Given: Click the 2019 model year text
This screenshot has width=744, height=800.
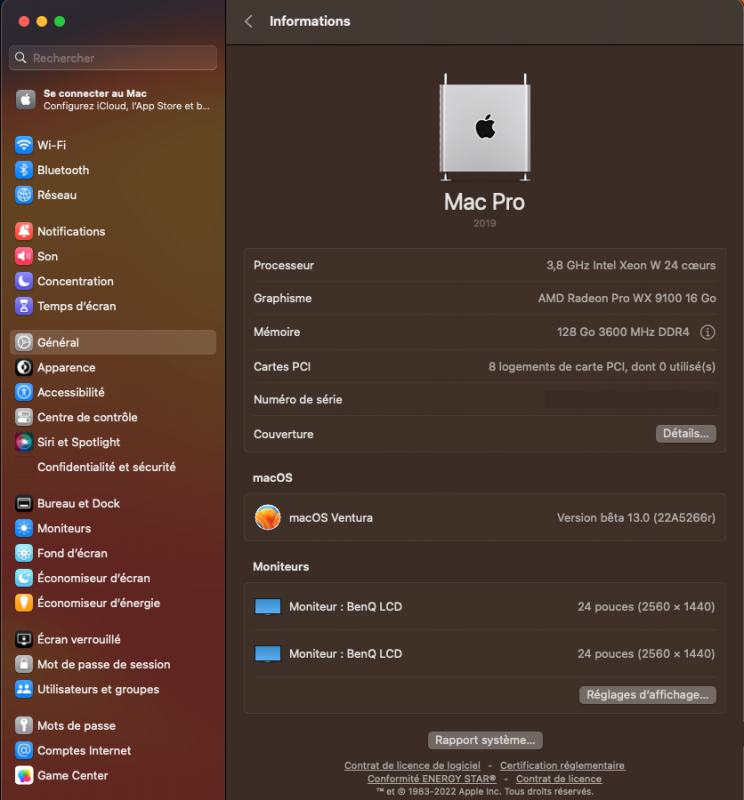Looking at the screenshot, I should point(485,223).
